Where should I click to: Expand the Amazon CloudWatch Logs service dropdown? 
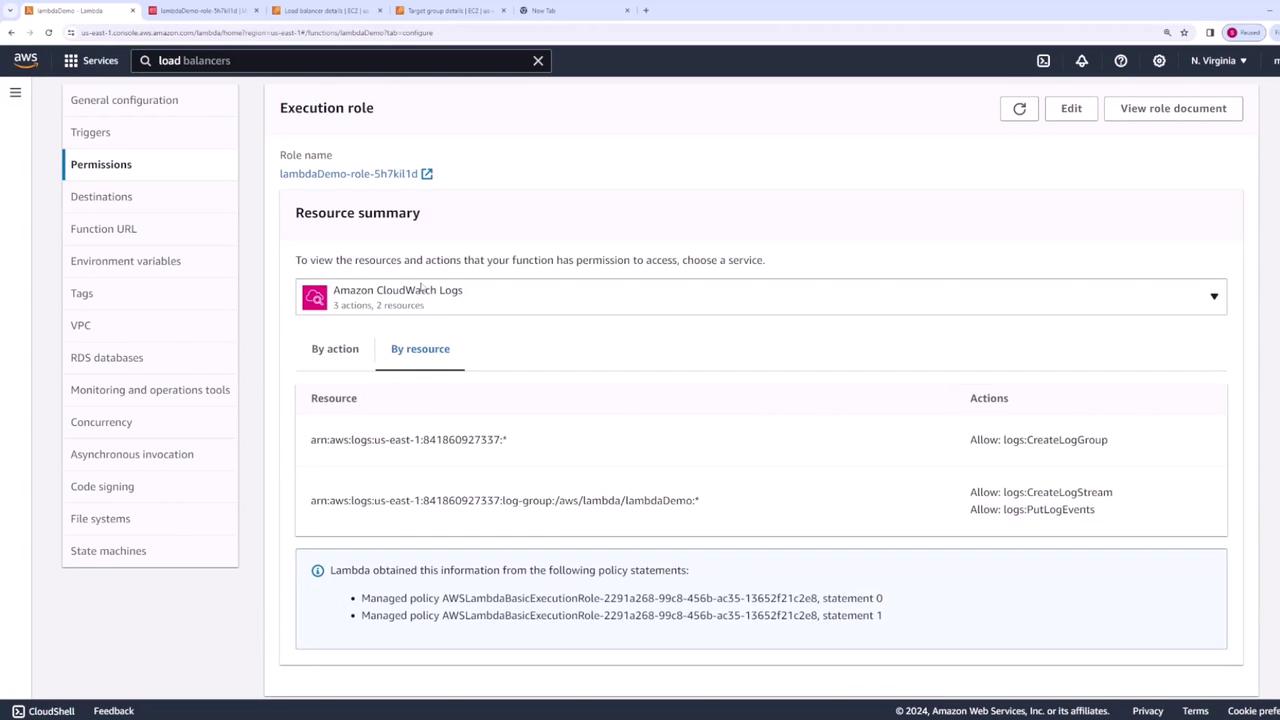(761, 297)
